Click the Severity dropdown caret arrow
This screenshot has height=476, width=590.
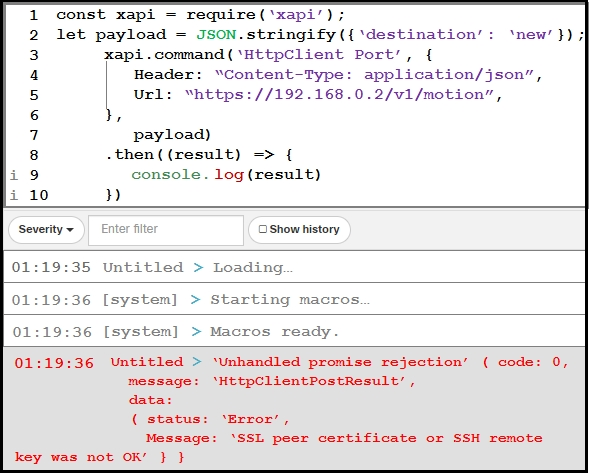70,230
